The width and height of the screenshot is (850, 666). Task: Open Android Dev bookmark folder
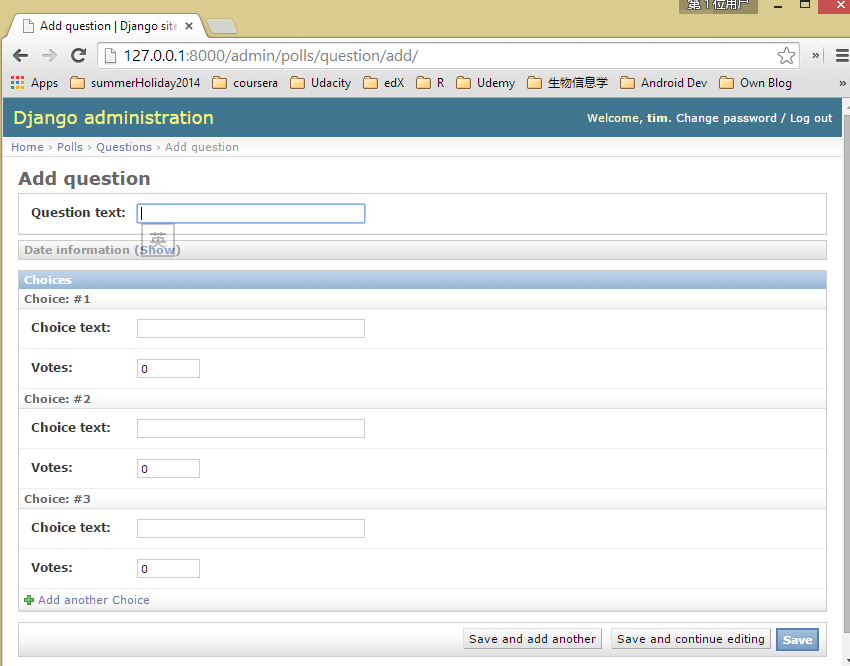point(664,83)
